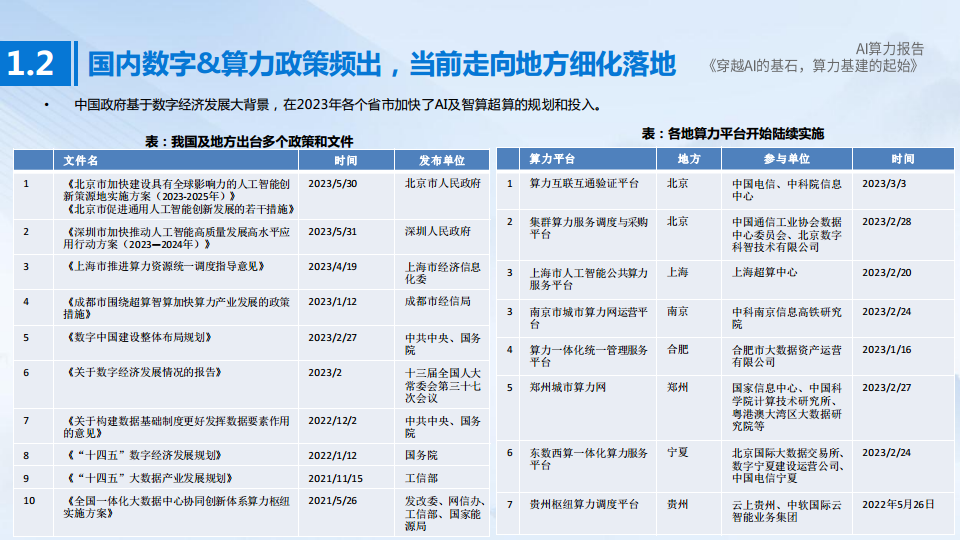Click 《数字中国建设整体布局规划》
Viewport: 960px width, 540px height.
pos(138,337)
